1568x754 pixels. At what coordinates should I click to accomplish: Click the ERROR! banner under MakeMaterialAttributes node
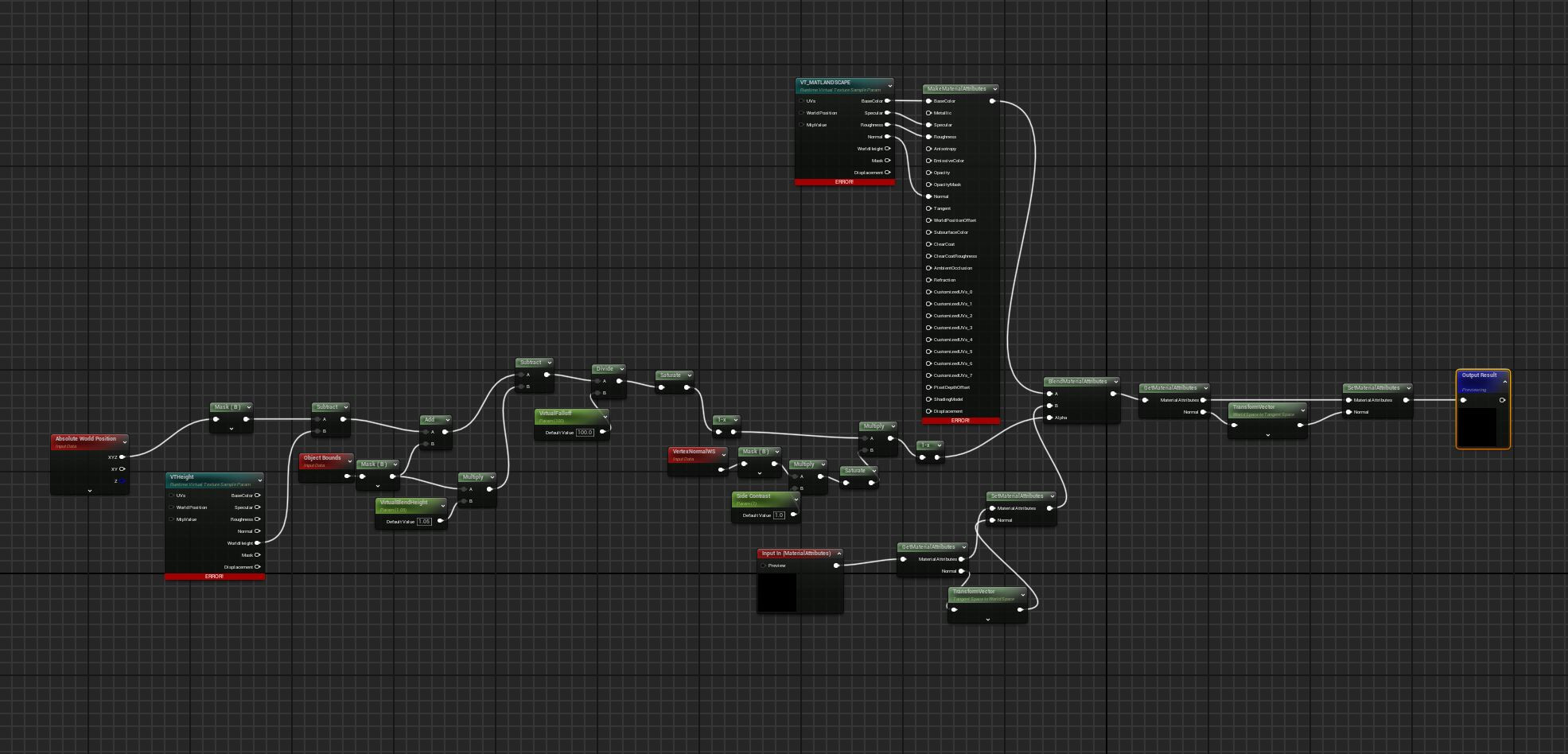960,421
